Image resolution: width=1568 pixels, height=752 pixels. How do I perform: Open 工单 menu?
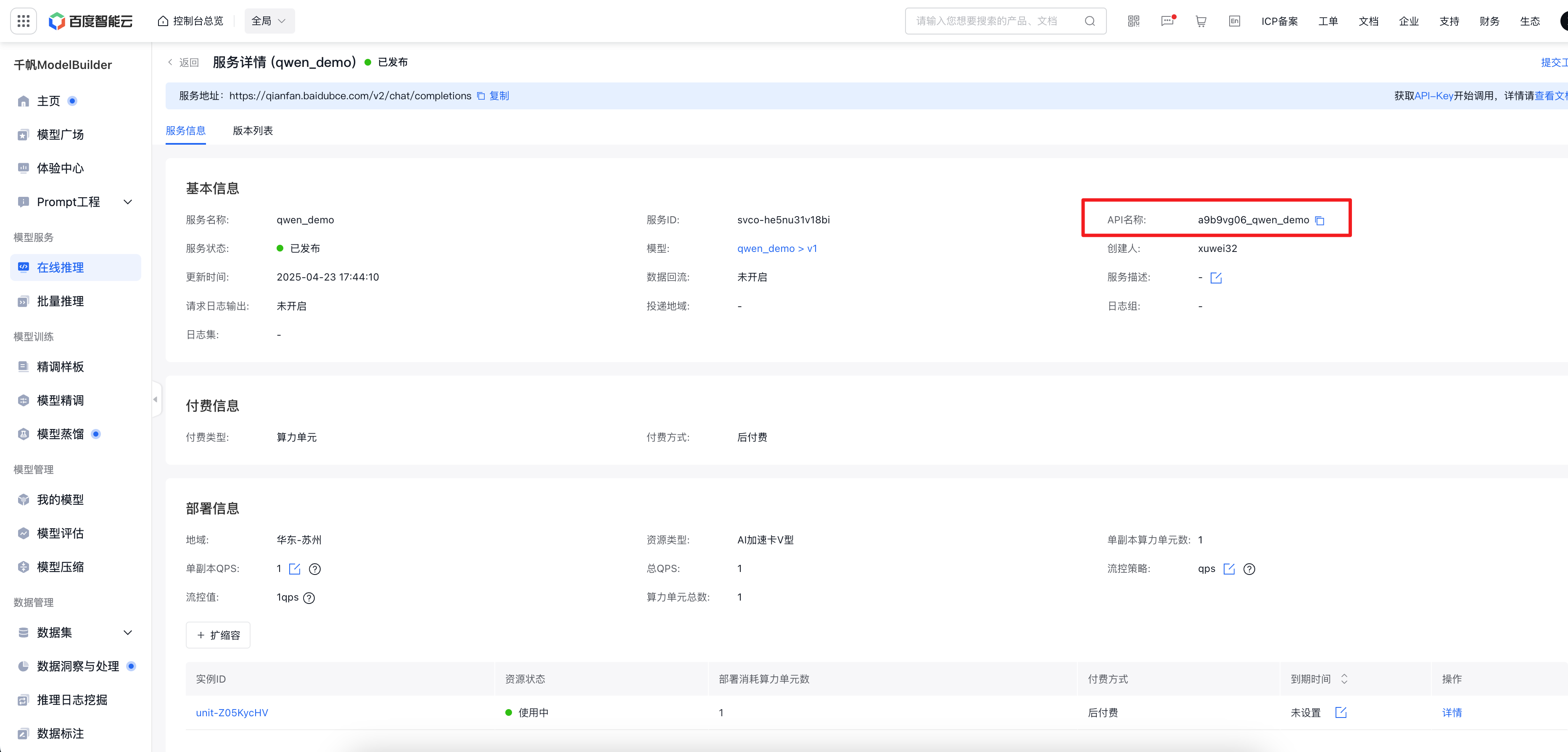point(1328,21)
